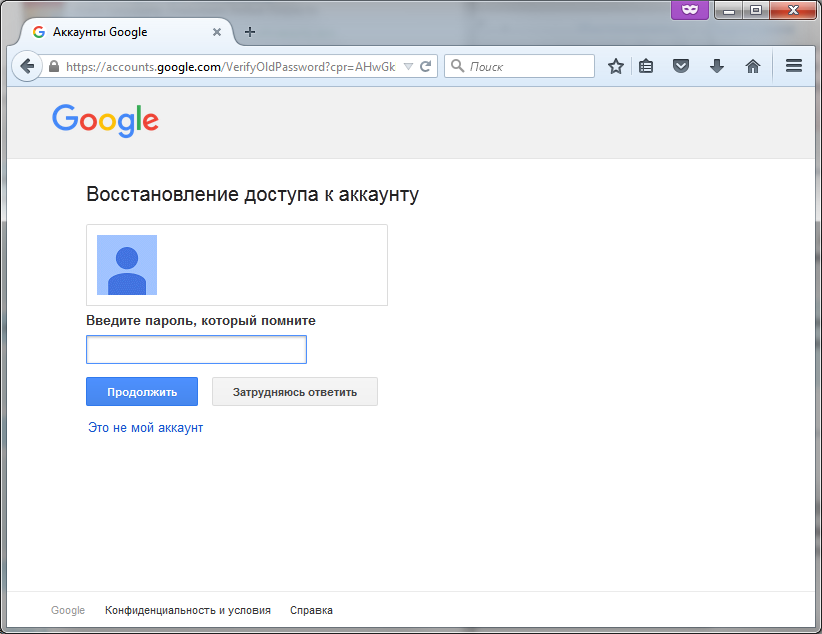Open the Справка footer link

(310, 609)
